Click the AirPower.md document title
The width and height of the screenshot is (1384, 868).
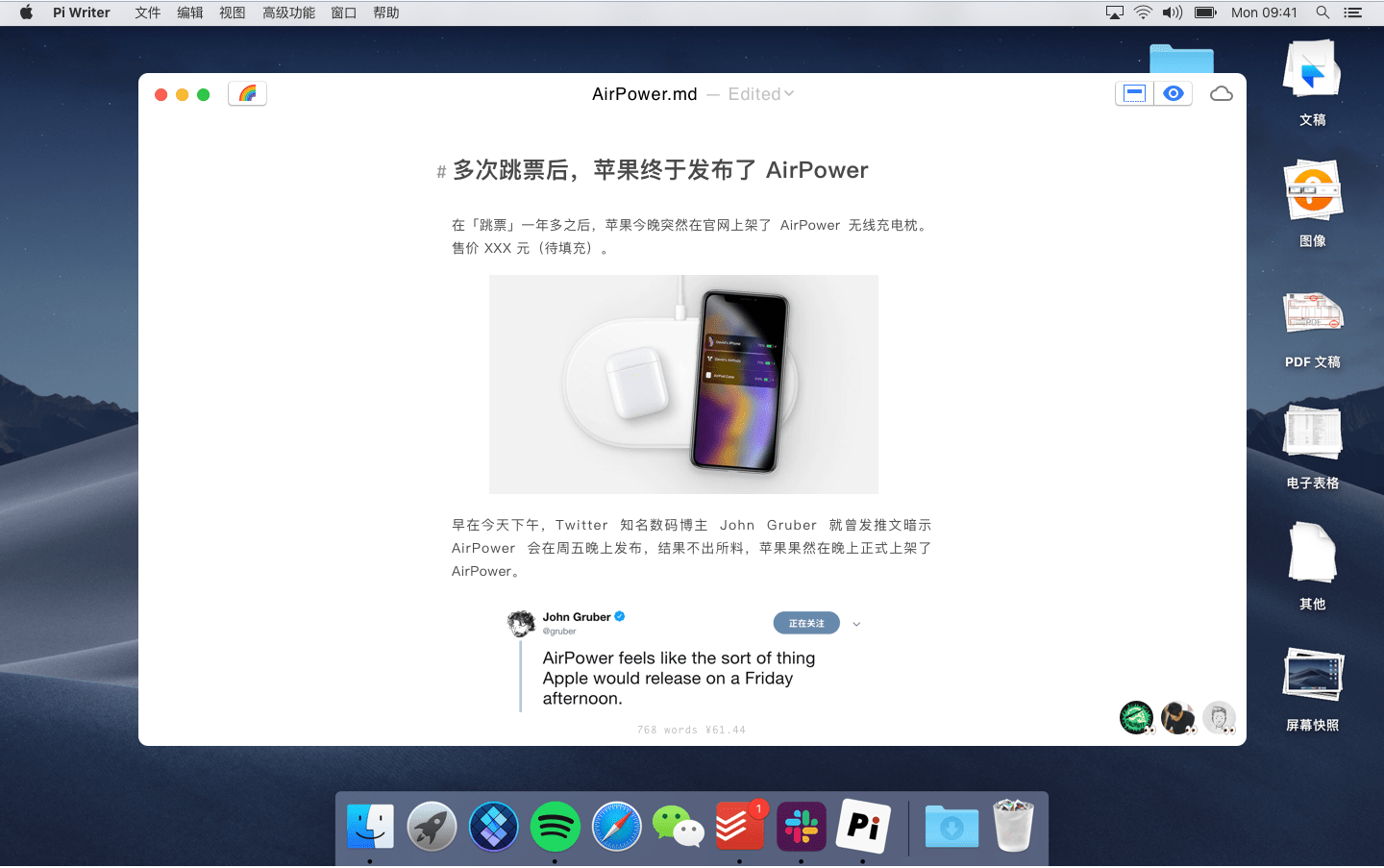pos(644,93)
